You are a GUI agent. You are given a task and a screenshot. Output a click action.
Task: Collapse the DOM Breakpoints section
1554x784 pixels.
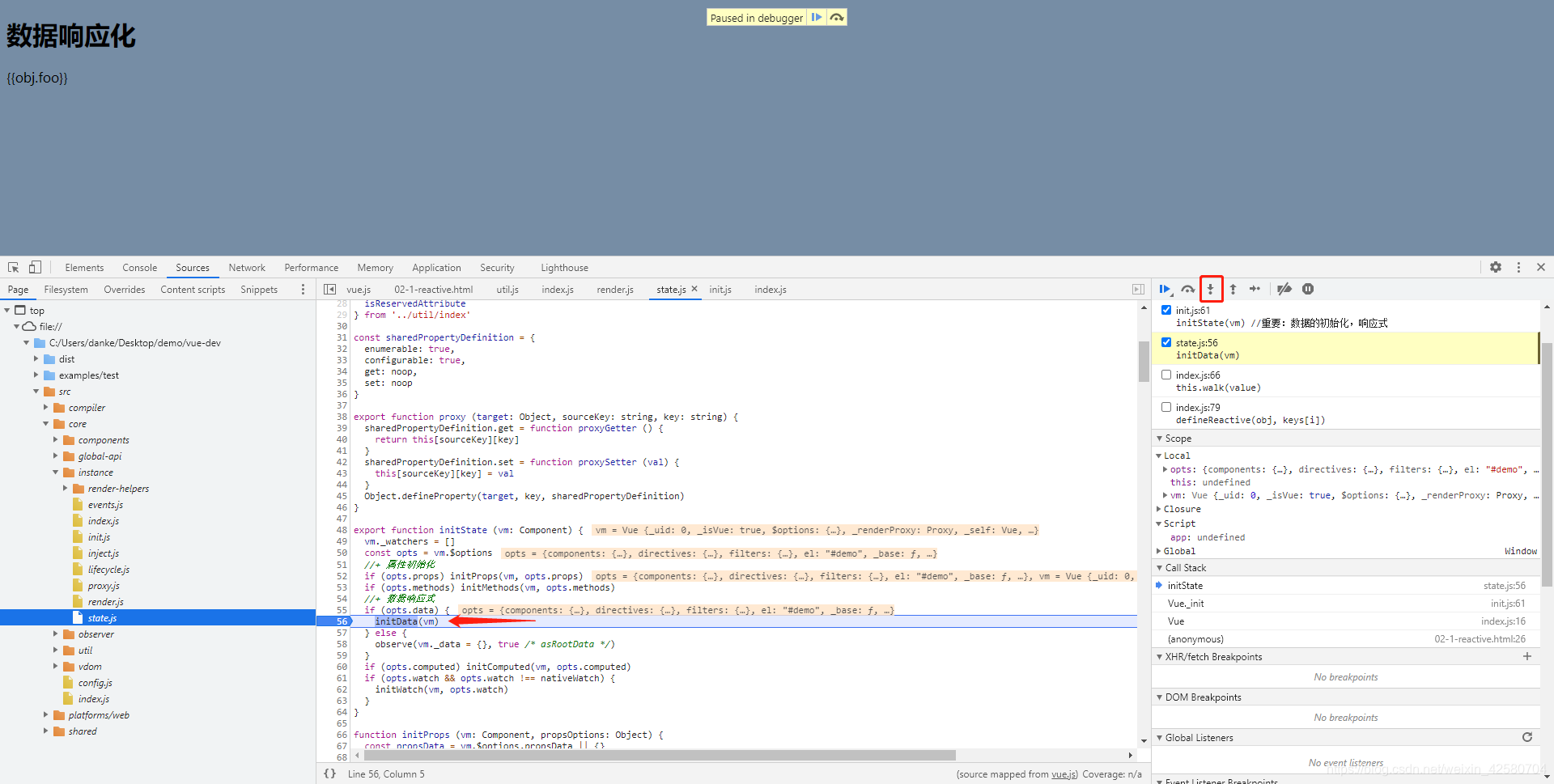(x=1159, y=697)
